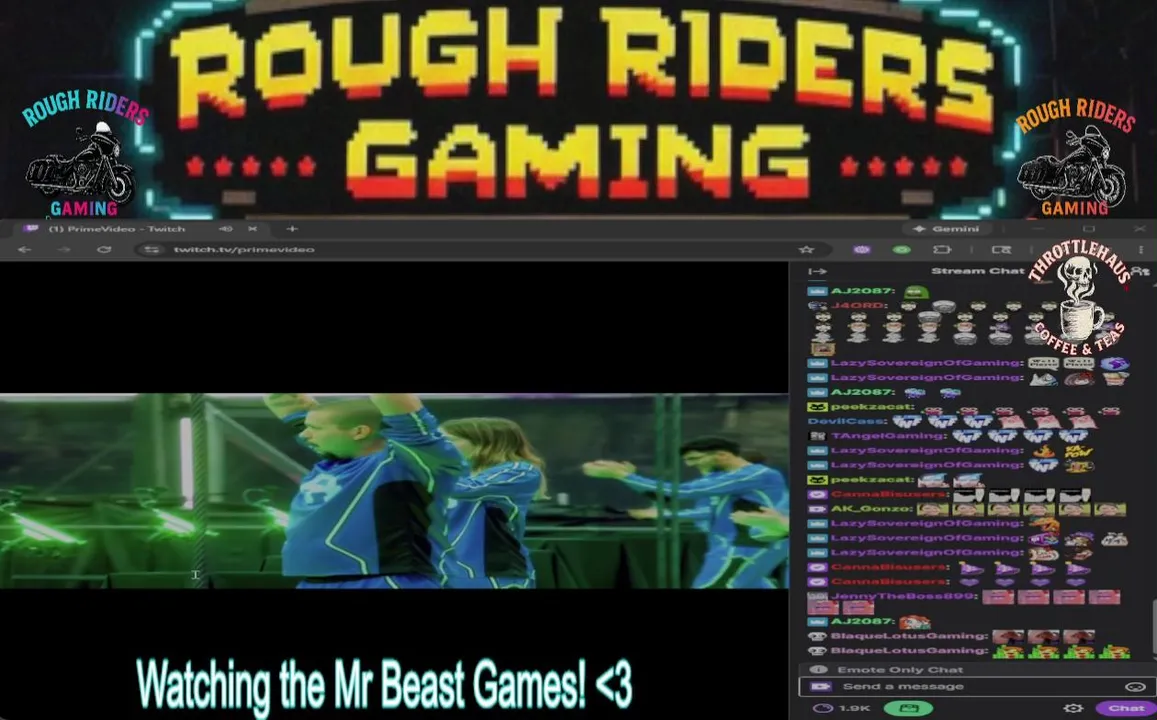Click the badge next to AK_Gonzo

[x=817, y=509]
